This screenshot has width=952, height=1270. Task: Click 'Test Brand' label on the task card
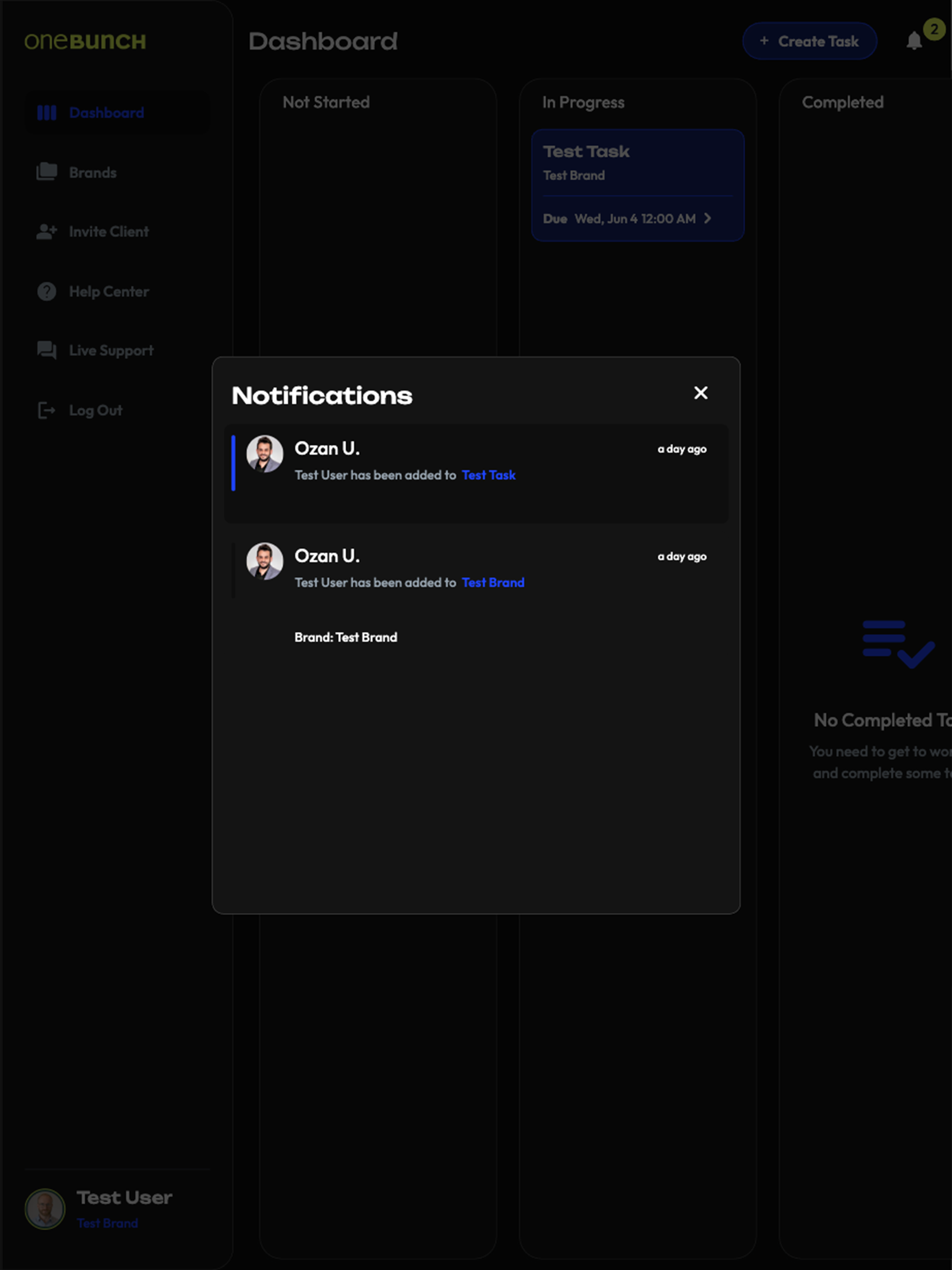pos(574,175)
